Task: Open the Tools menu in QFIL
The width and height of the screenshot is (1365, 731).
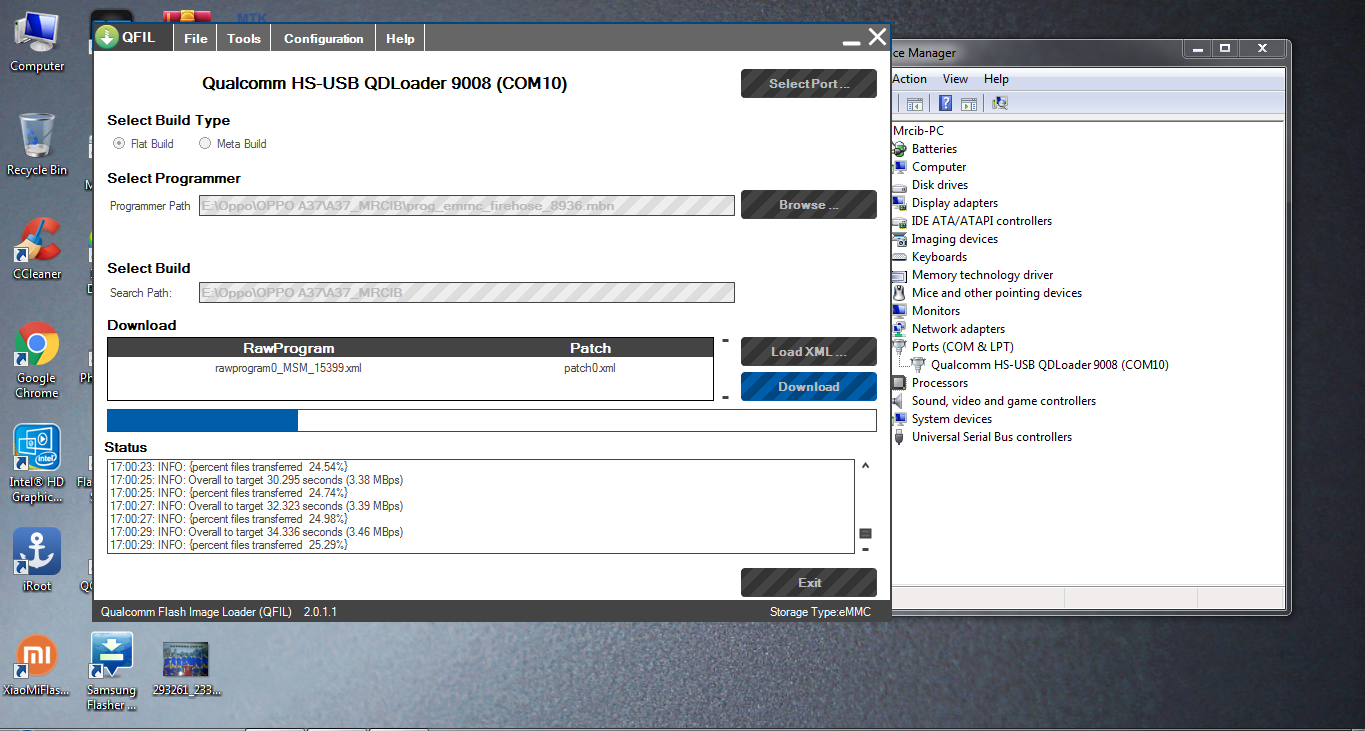Action: pyautogui.click(x=244, y=38)
